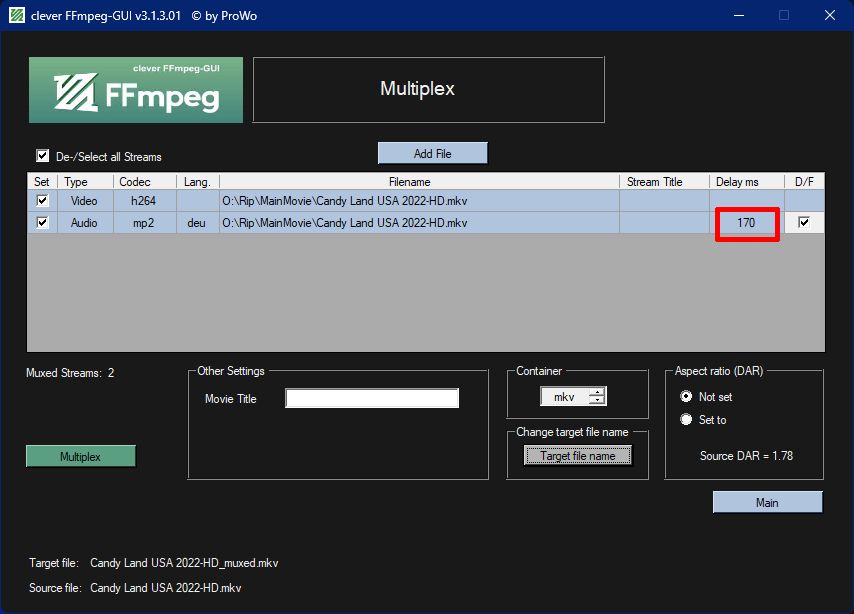The image size is (854, 614).
Task: Click the Audio row filename path
Action: [x=345, y=223]
